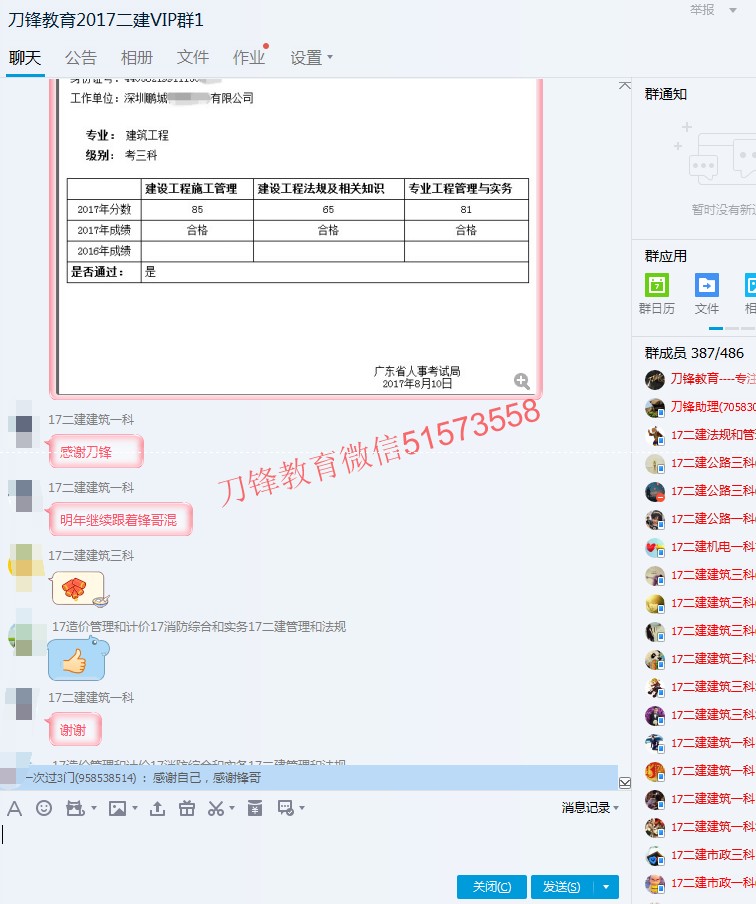
Task: Click the 关闭(C) button
Action: [492, 887]
